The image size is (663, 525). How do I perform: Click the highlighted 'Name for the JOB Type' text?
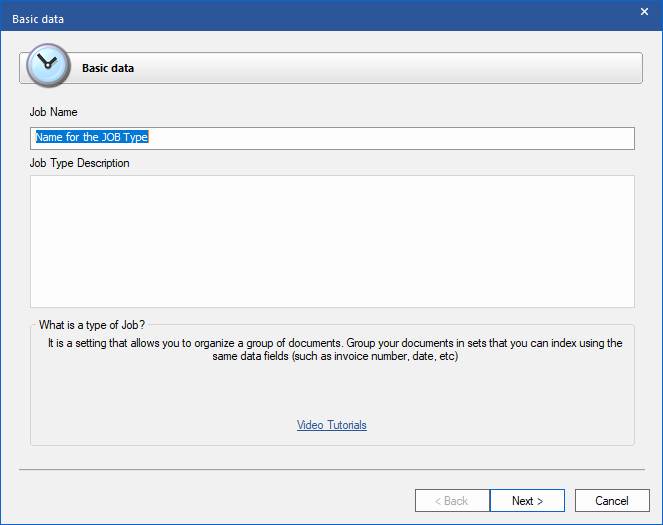pos(92,138)
